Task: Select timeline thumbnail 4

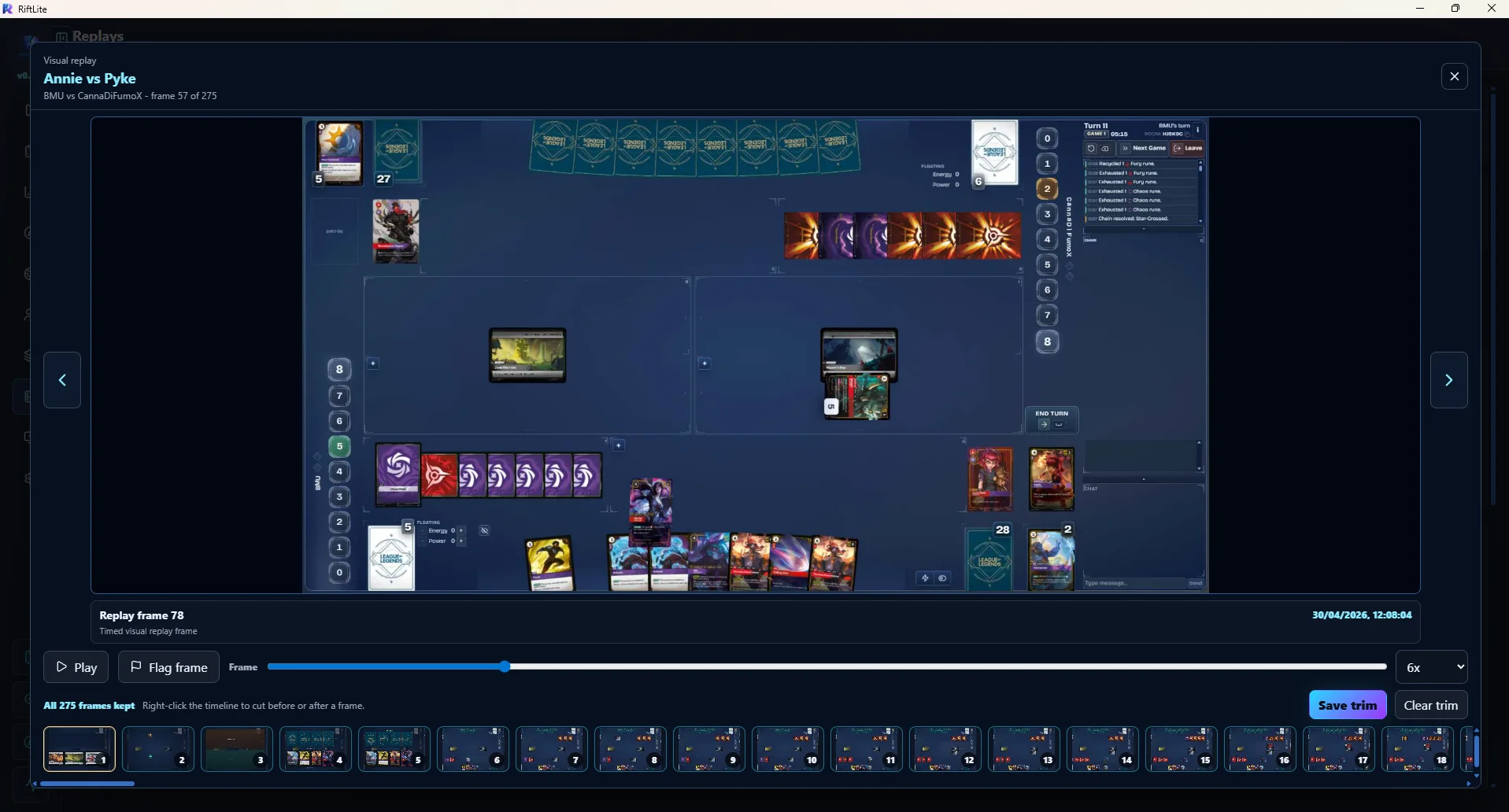Action: [x=316, y=749]
